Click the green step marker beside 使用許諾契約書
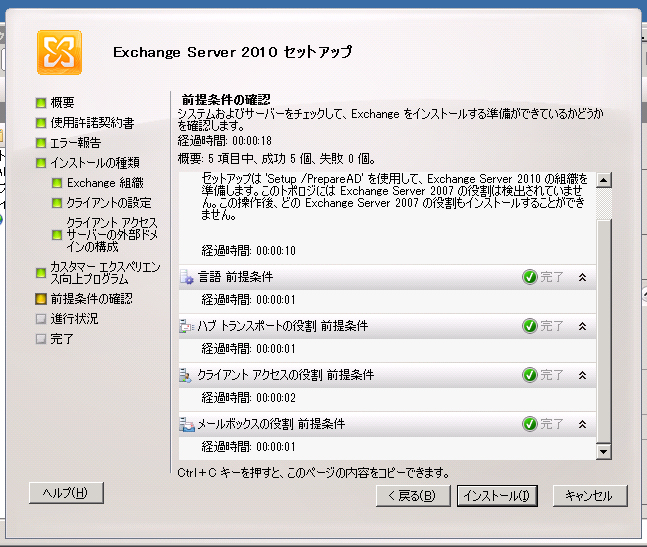Viewport: 647px width, 547px height. [x=40, y=123]
